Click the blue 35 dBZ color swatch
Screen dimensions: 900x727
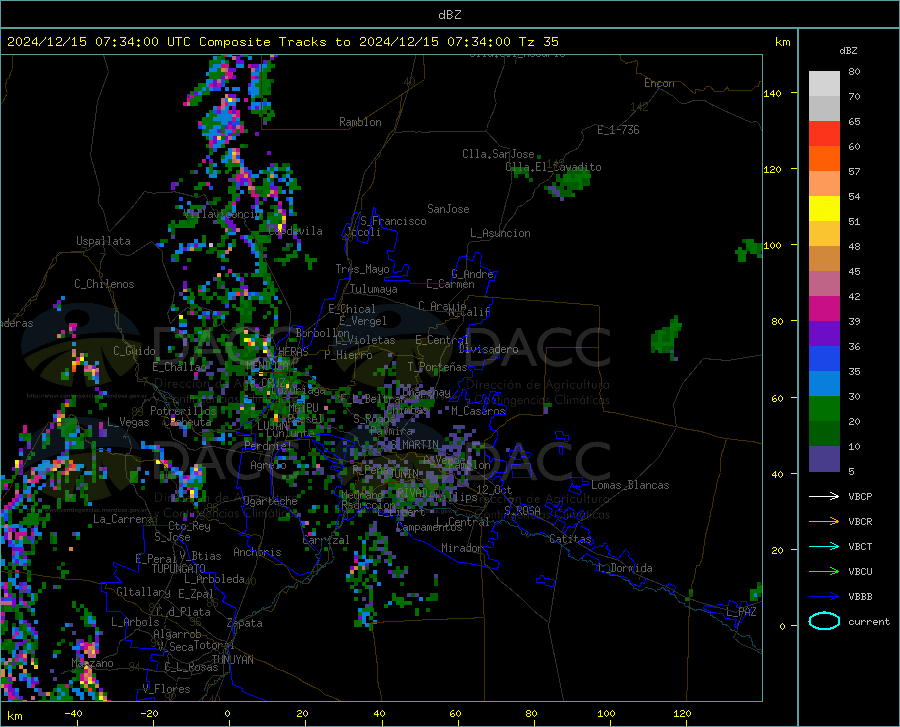click(824, 359)
